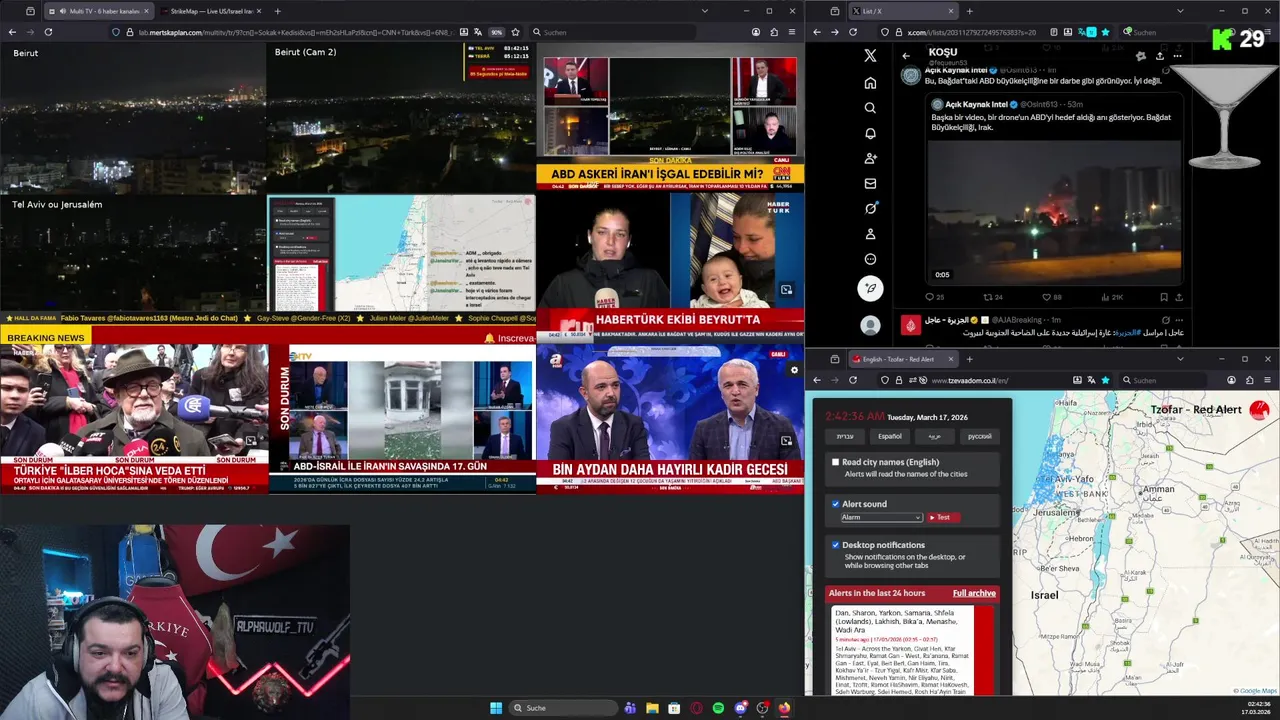Open X Explore search icon in sidebar
This screenshot has height=720, width=1280.
[x=870, y=108]
